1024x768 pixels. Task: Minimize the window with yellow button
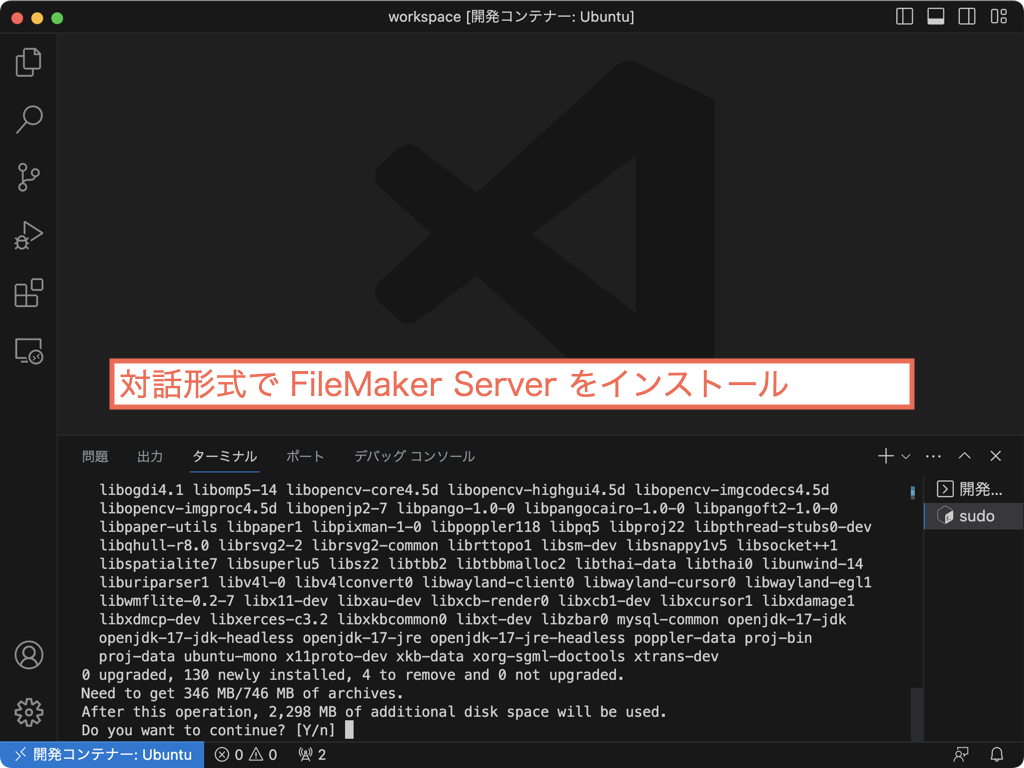point(37,18)
